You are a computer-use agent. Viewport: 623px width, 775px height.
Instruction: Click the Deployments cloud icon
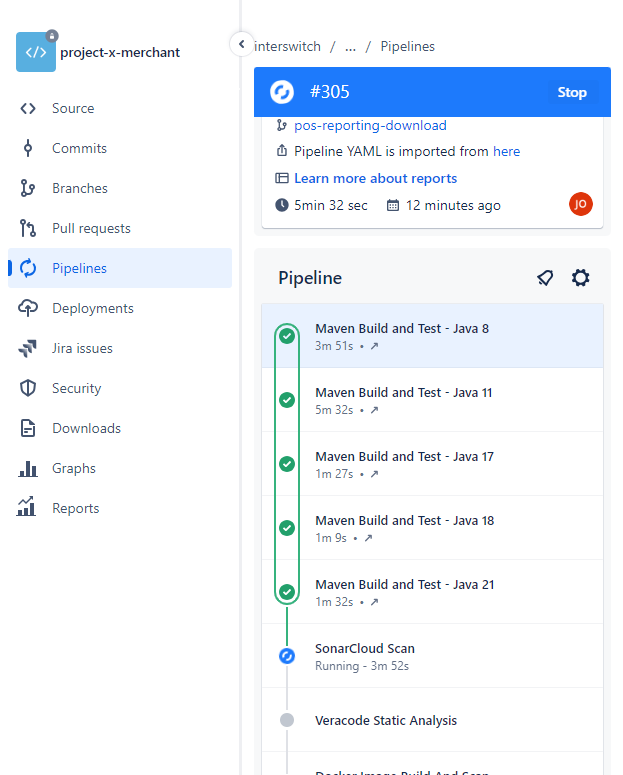pyautogui.click(x=28, y=308)
